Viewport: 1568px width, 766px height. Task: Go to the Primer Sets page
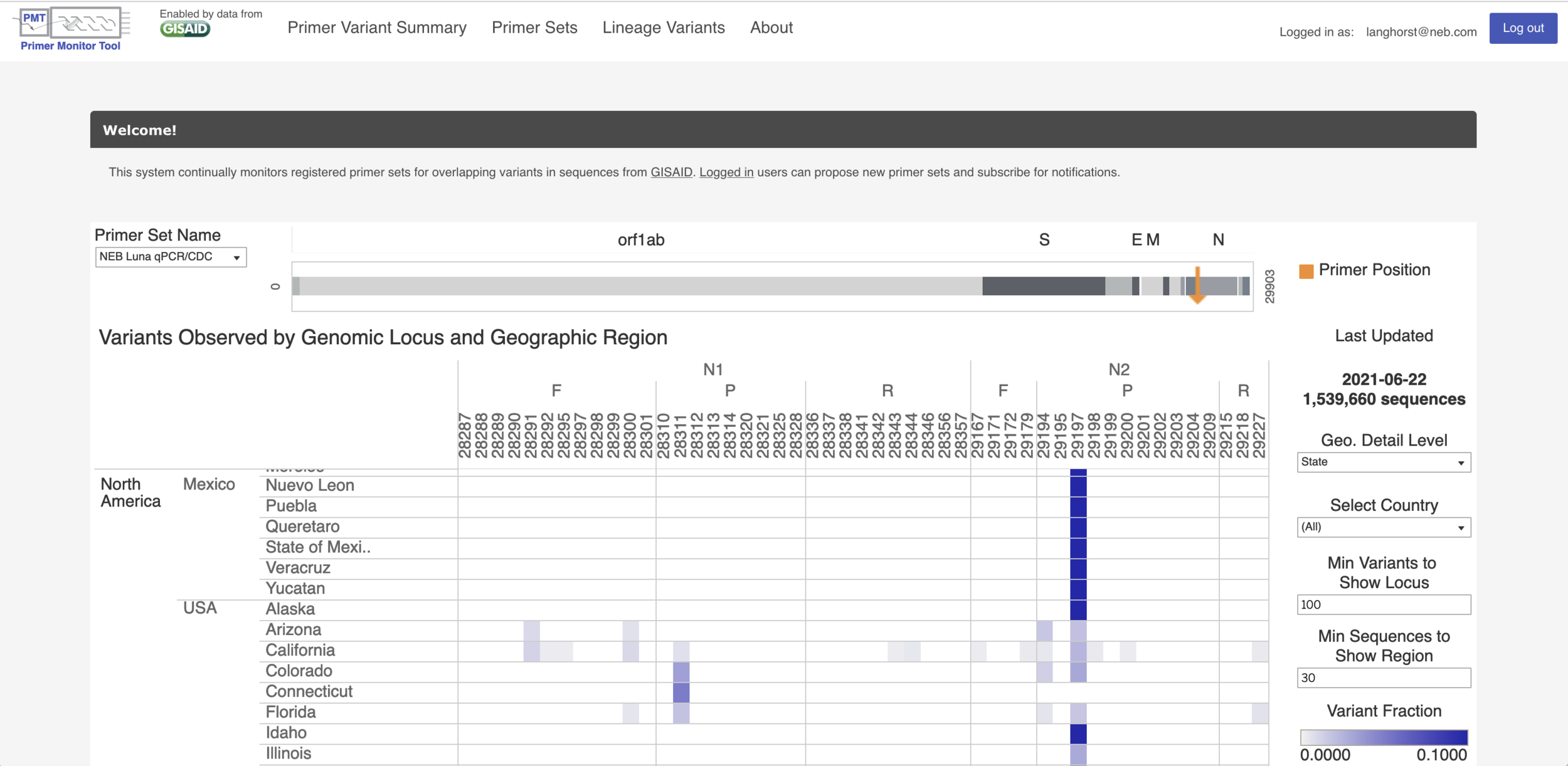(x=534, y=28)
